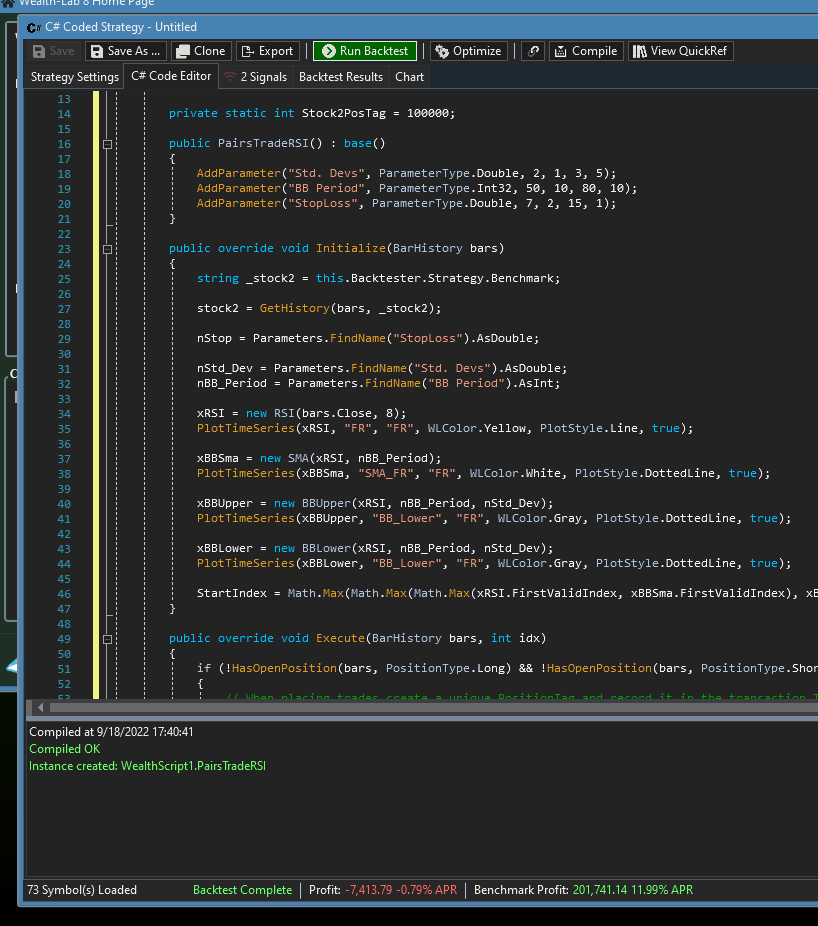Collapse the Execute method block
Viewport: 818px width, 926px height.
tap(108, 639)
